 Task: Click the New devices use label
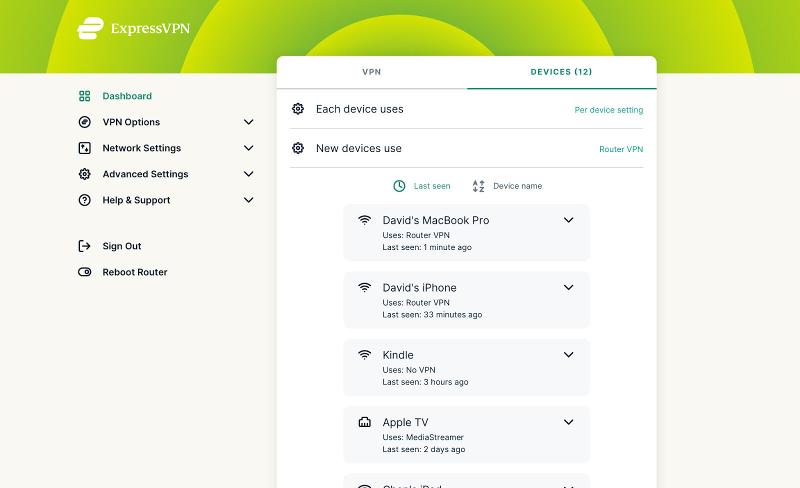[359, 148]
